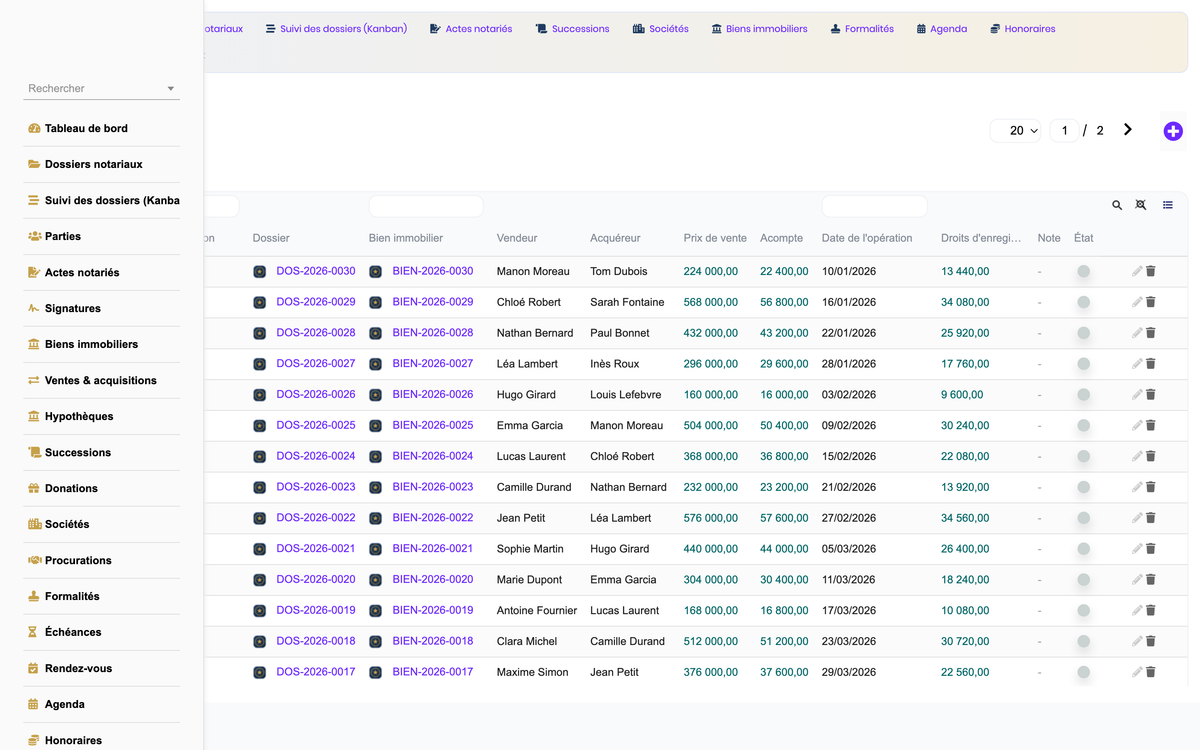Edit the DOS-2026-0030 row pencil
This screenshot has height=750, width=1200.
pos(1137,271)
